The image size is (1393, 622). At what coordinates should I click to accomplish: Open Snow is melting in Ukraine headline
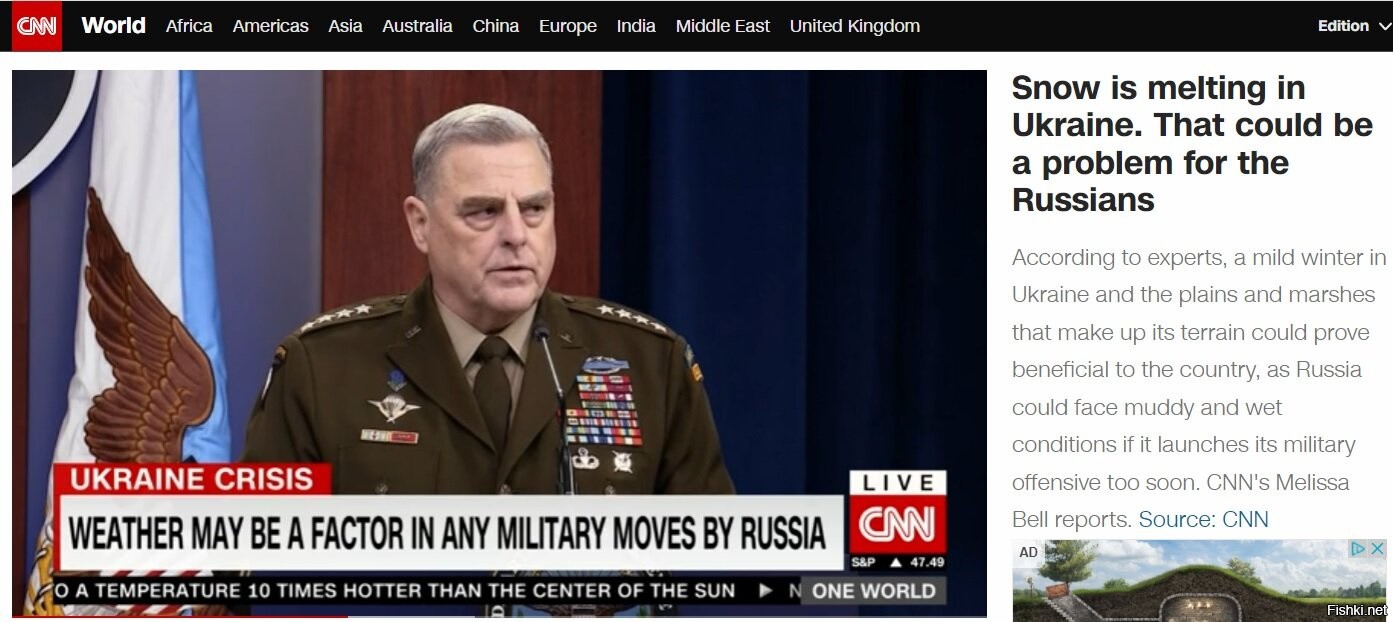(1192, 144)
